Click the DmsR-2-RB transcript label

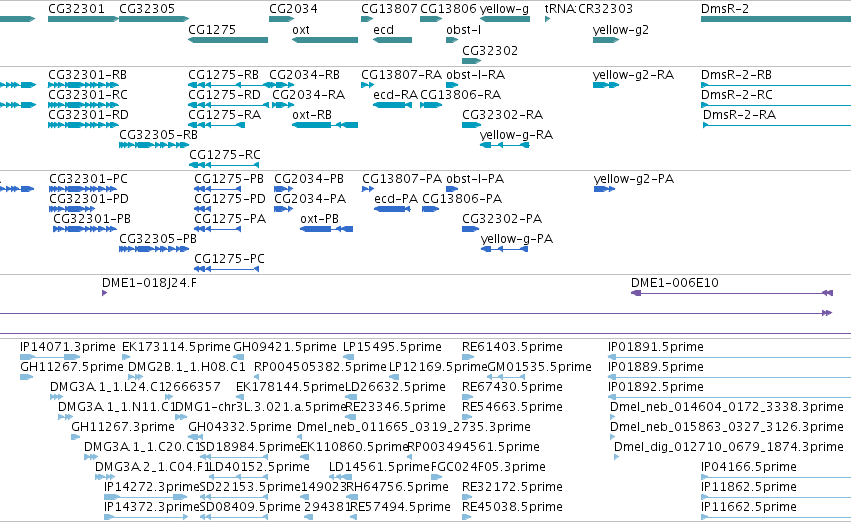[x=736, y=75]
